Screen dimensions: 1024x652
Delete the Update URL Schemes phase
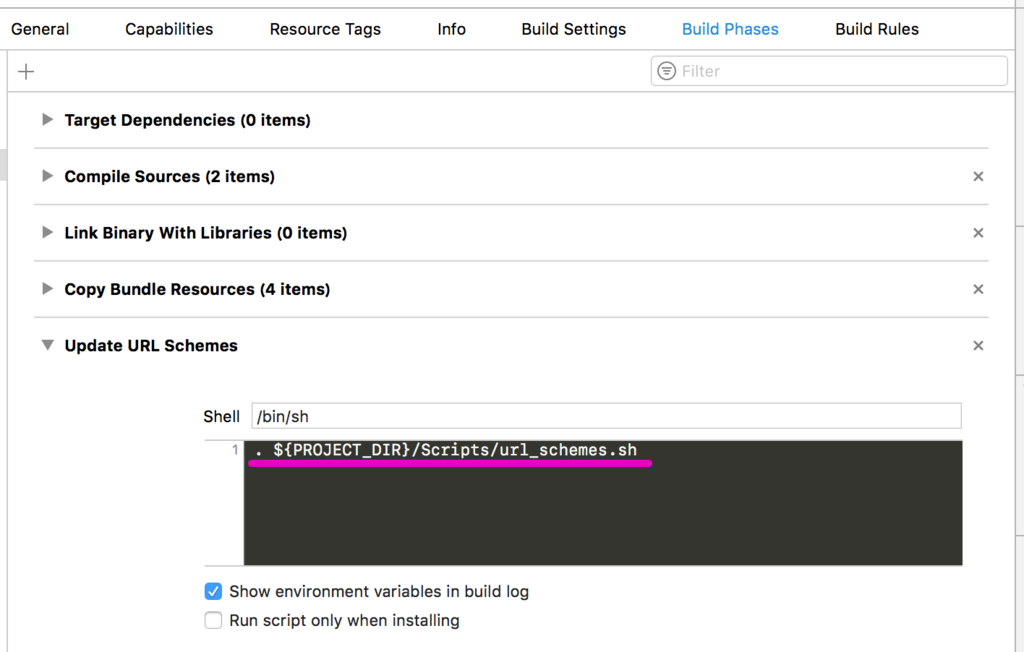coord(978,346)
